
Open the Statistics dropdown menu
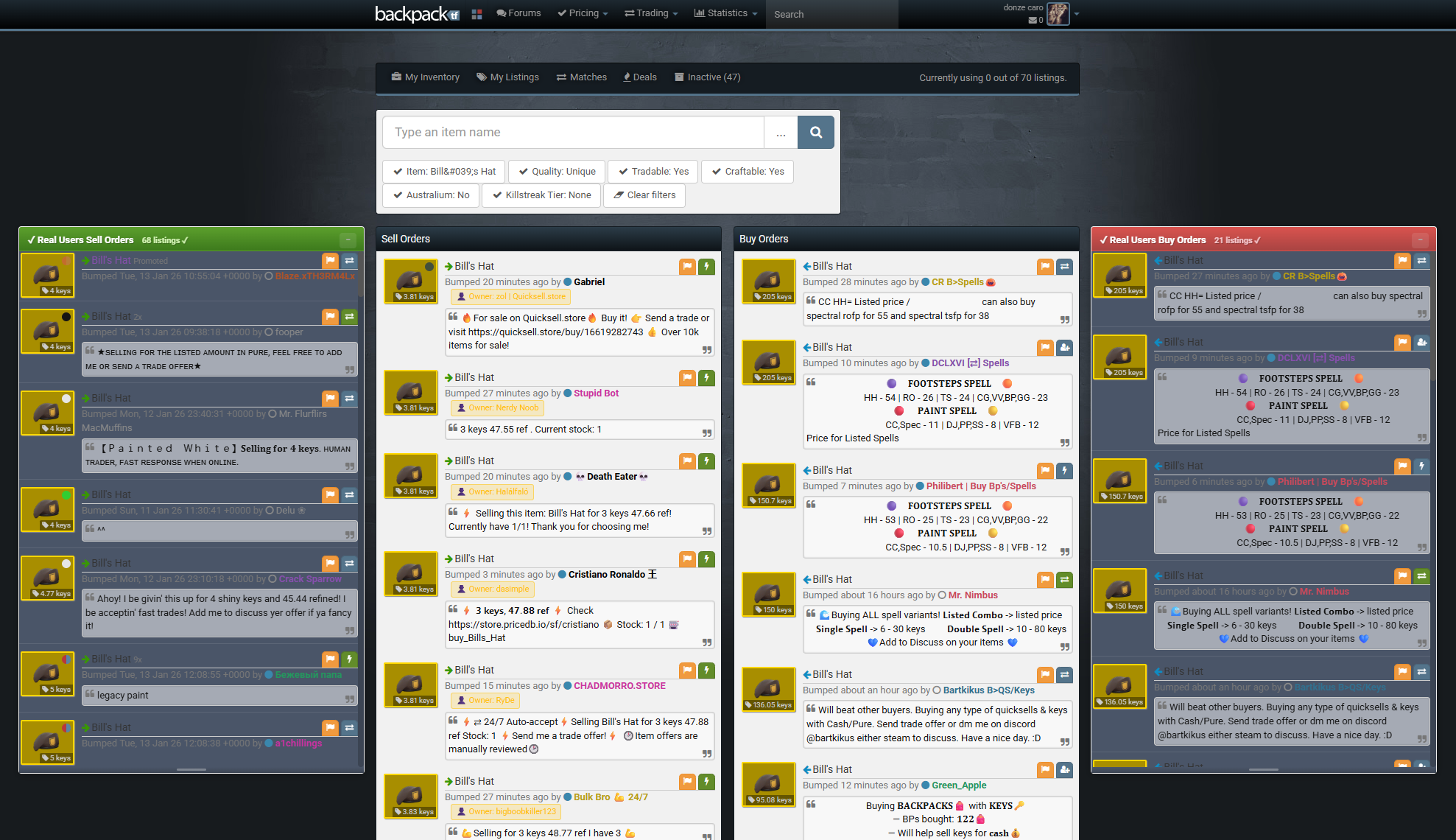(725, 13)
